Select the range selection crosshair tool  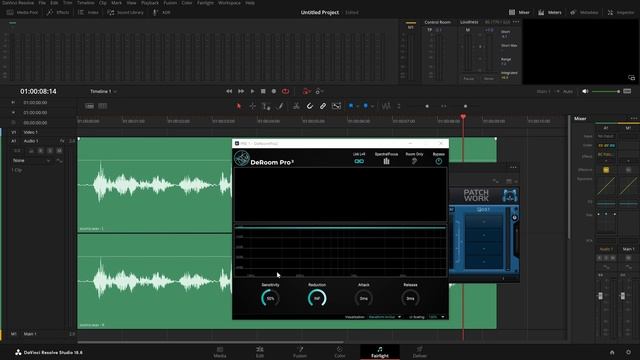pos(253,106)
